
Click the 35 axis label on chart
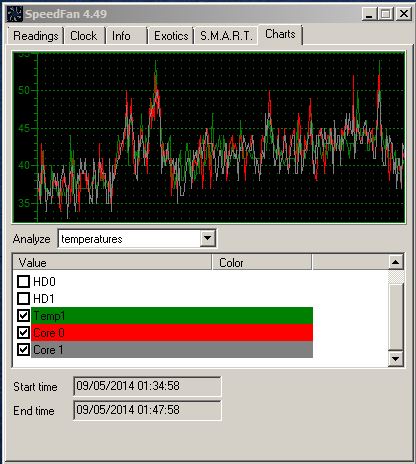[x=24, y=203]
